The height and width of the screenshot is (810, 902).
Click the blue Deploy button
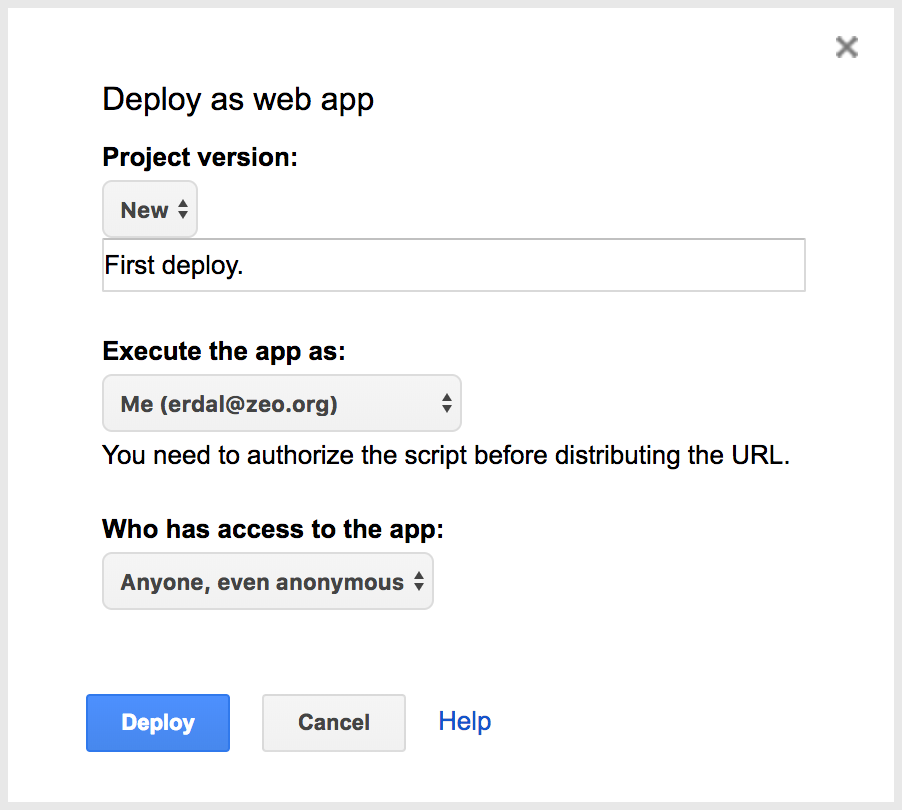point(158,723)
